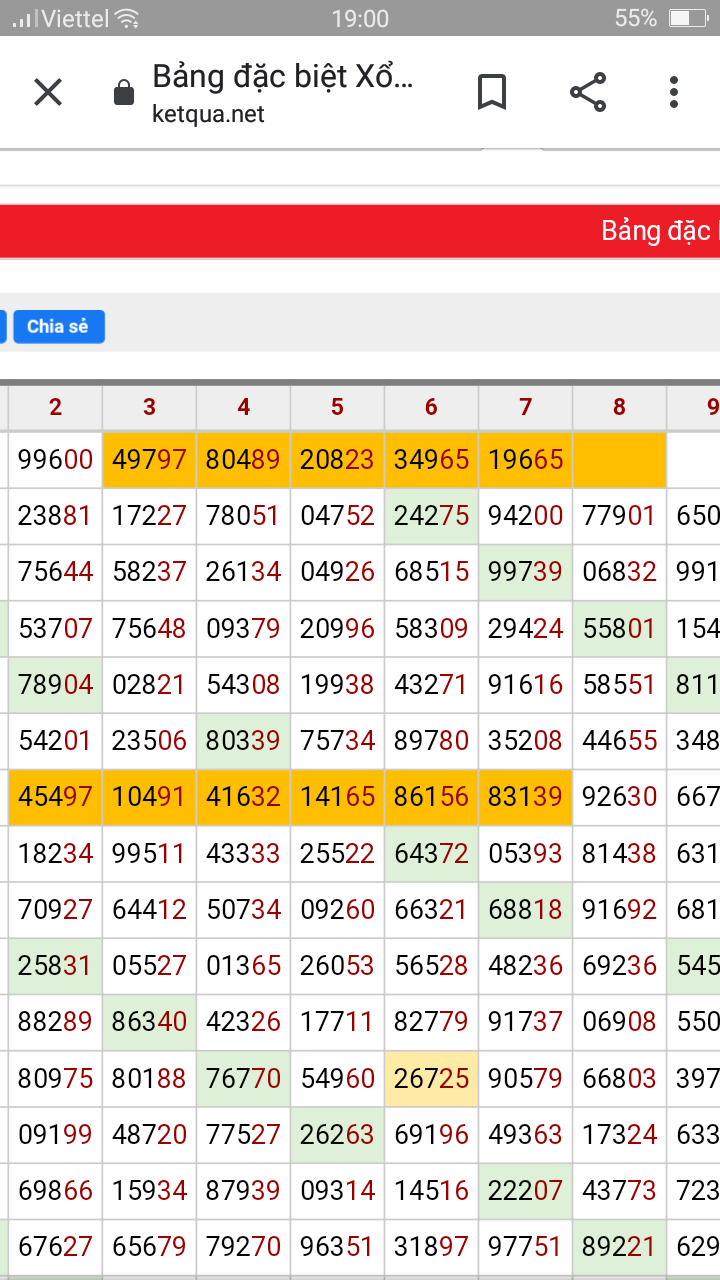Select column header 6

[432, 406]
